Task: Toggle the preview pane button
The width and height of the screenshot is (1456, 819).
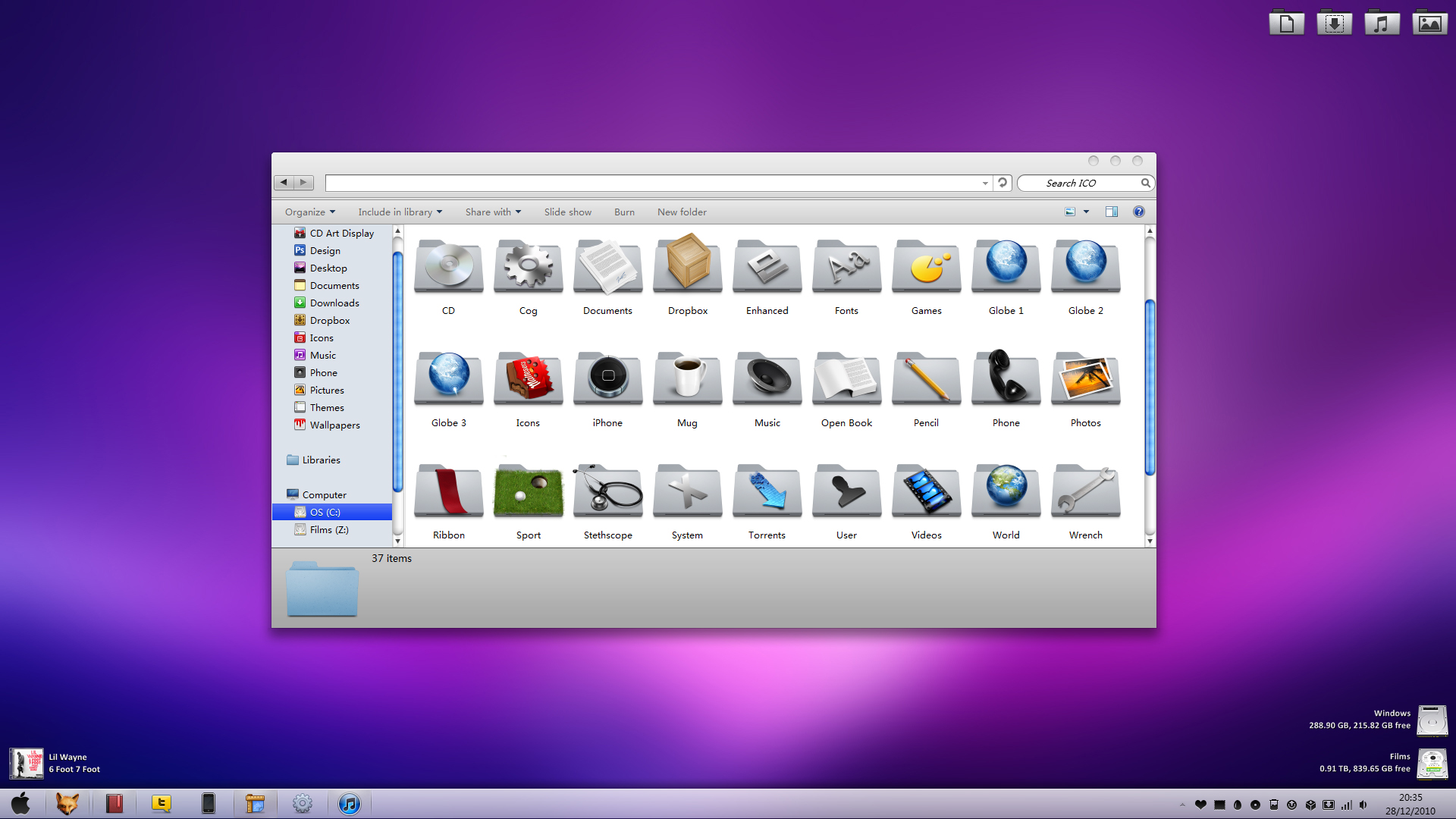Action: (1112, 212)
